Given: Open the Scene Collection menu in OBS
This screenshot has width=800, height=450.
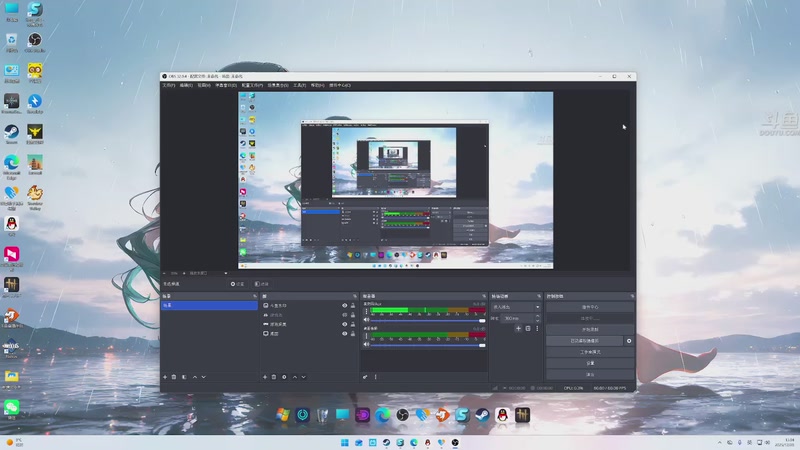Looking at the screenshot, I should [278, 85].
